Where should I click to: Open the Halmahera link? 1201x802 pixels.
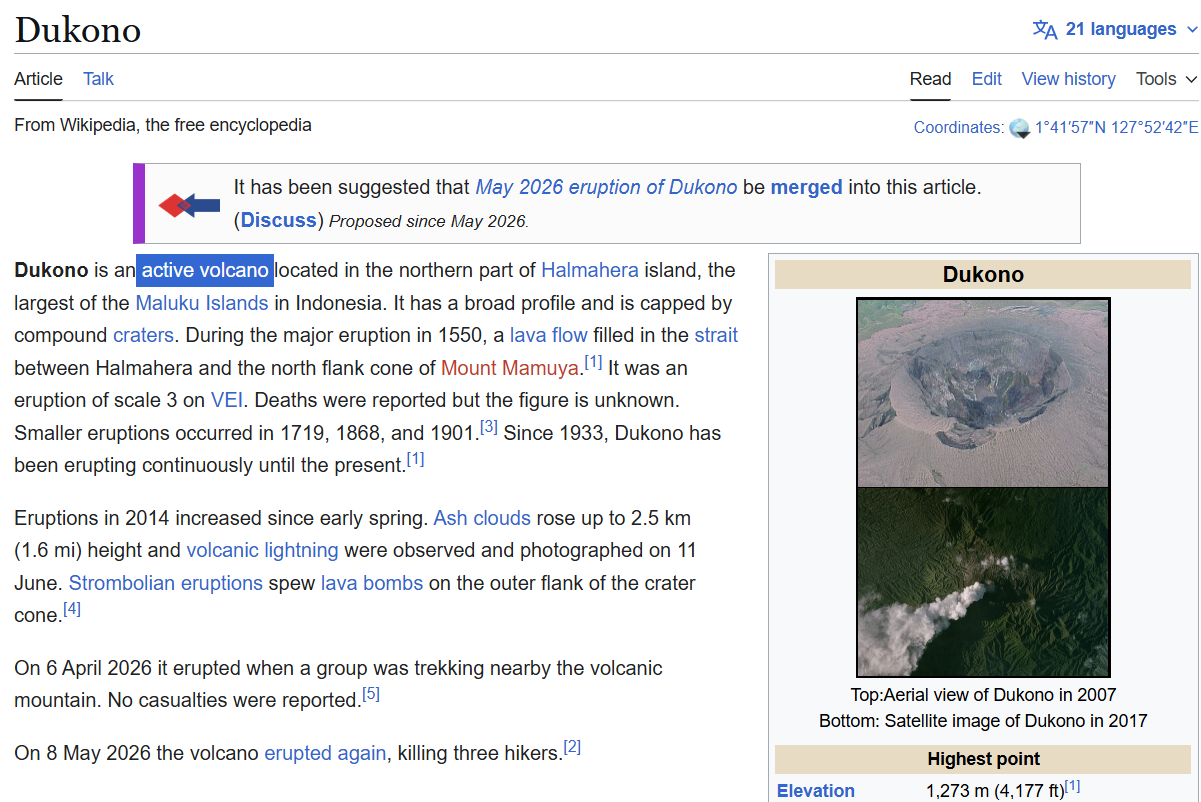coord(590,270)
